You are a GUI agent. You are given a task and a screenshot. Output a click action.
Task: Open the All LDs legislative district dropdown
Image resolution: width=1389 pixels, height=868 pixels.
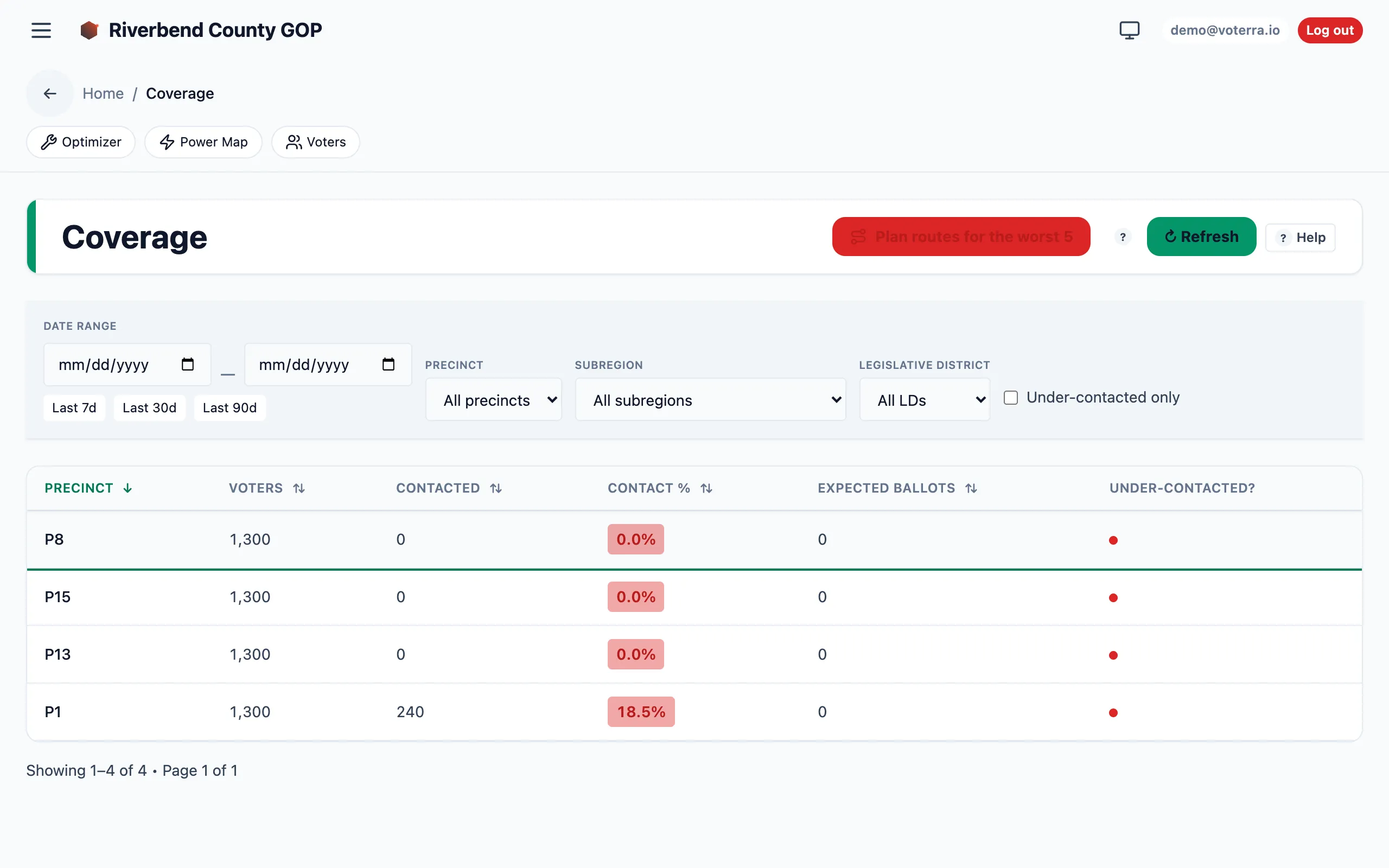(x=925, y=400)
